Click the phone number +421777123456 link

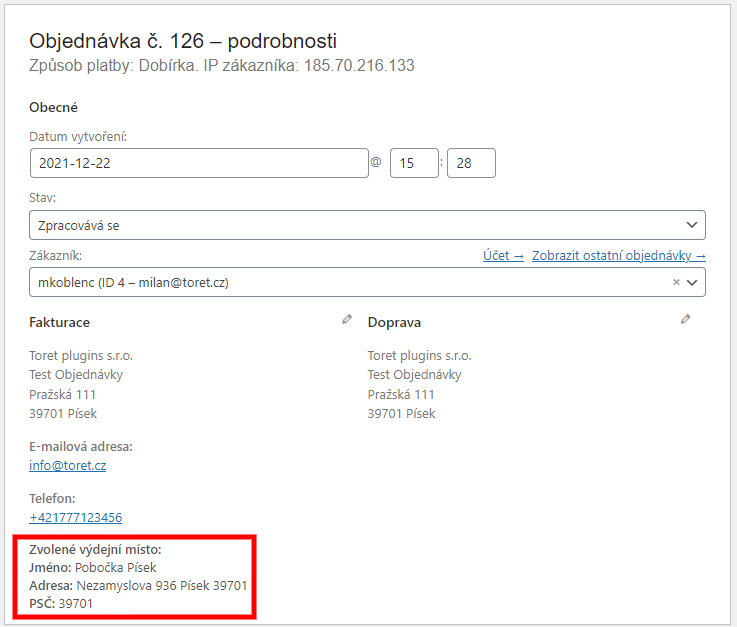point(76,517)
